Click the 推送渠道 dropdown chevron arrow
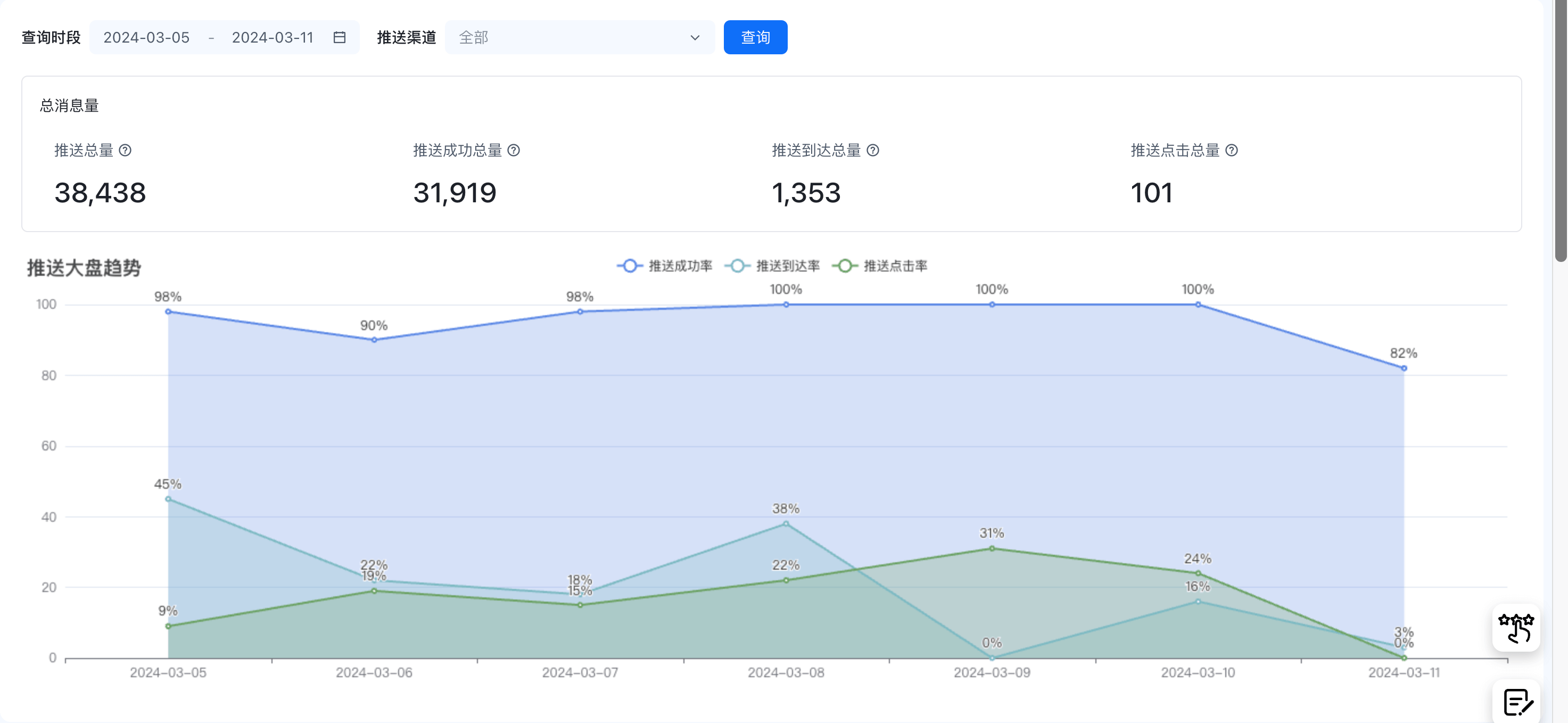The width and height of the screenshot is (1568, 723). [x=695, y=38]
